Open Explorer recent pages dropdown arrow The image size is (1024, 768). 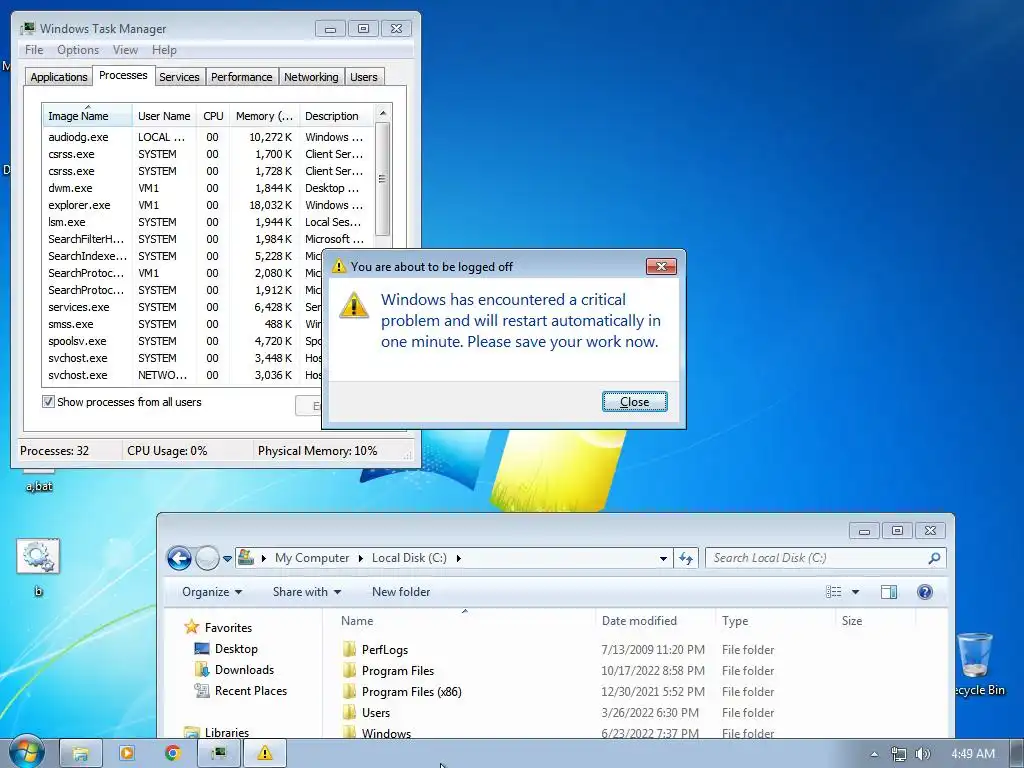(227, 558)
